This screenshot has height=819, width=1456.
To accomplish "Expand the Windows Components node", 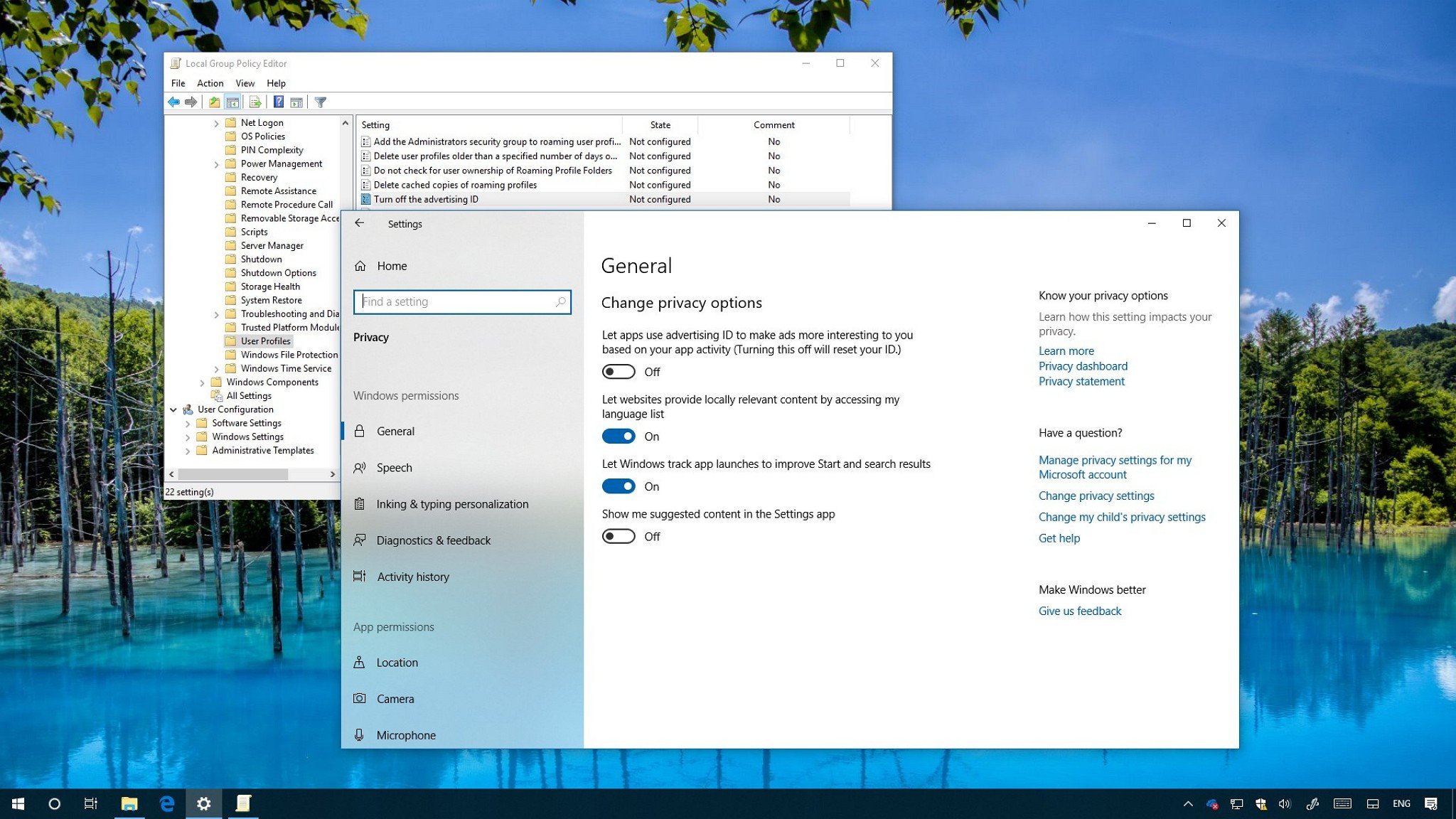I will (202, 382).
